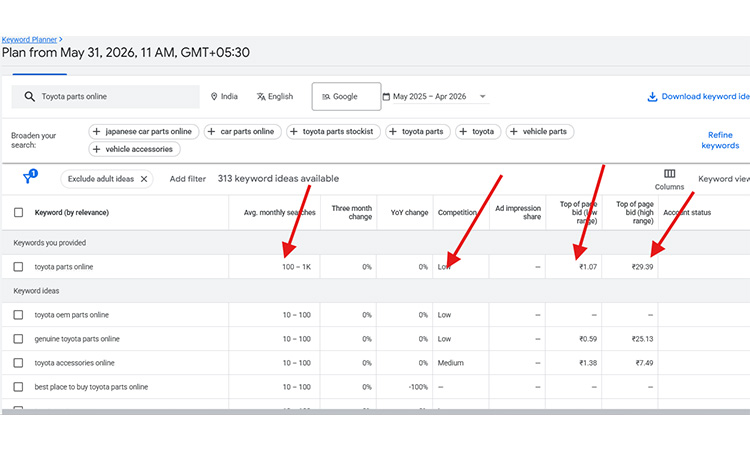This screenshot has height=450, width=750.
Task: Sort by Three month change column
Action: 352,212
